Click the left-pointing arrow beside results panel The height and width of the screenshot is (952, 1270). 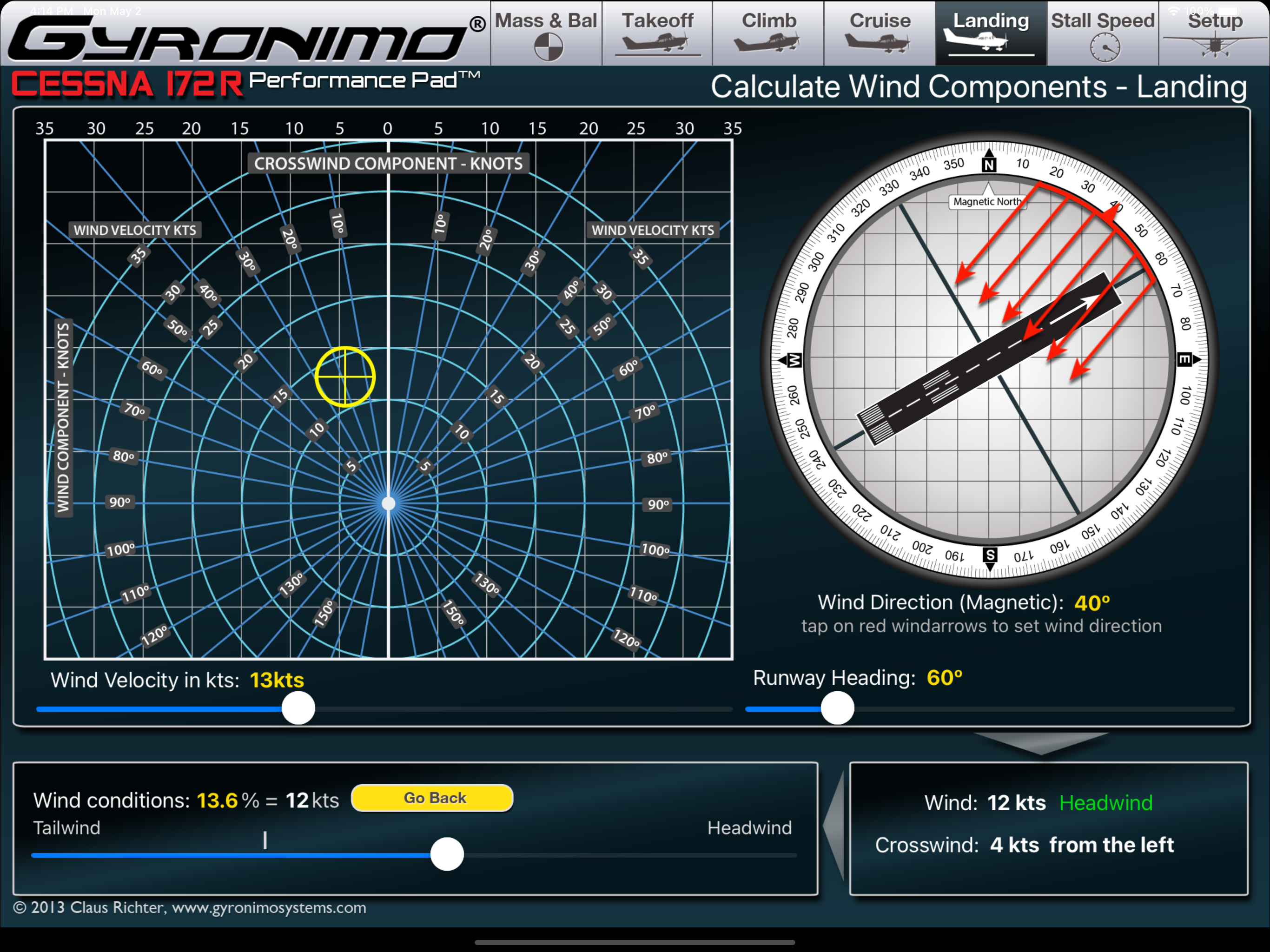[833, 826]
